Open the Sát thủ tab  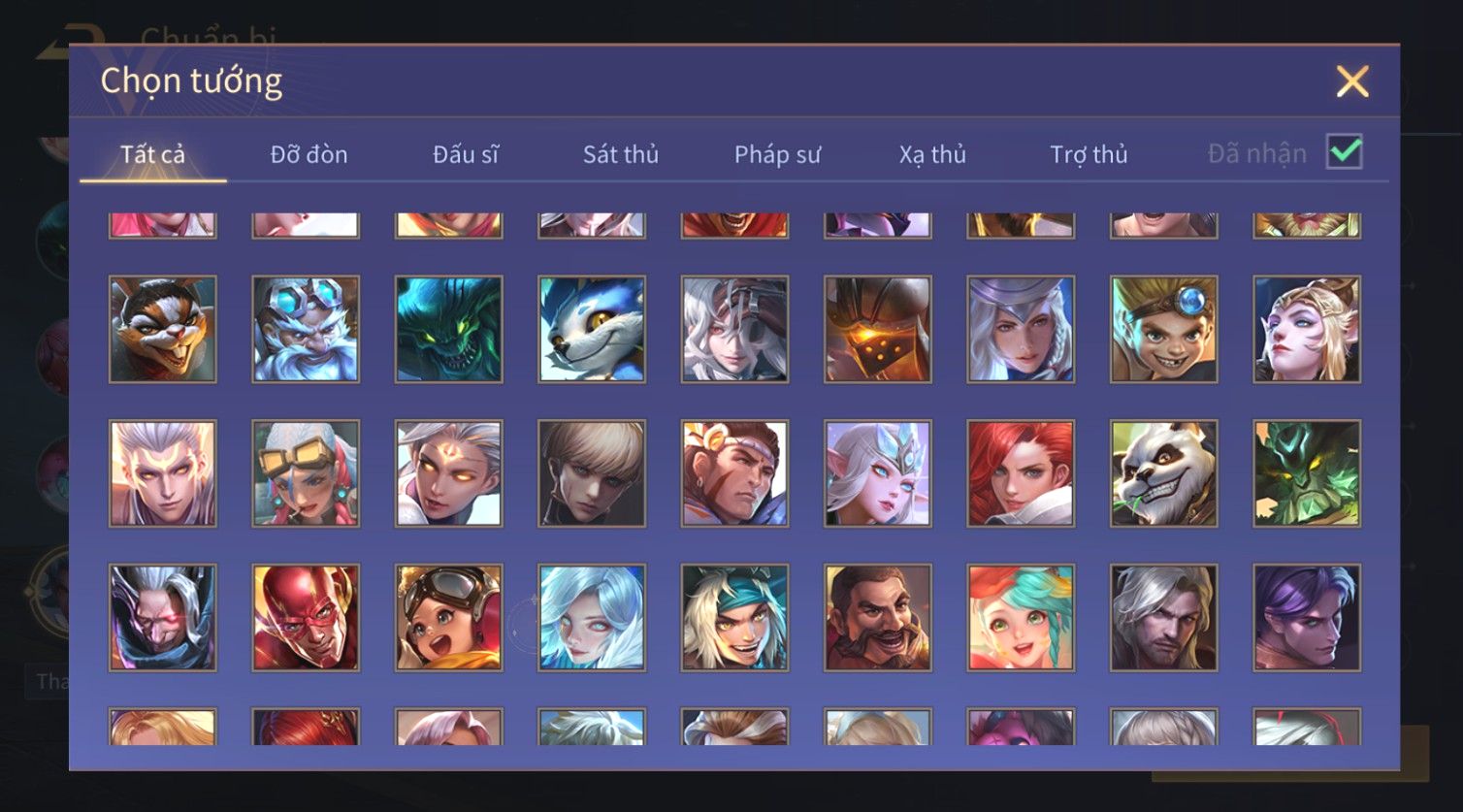coord(621,154)
